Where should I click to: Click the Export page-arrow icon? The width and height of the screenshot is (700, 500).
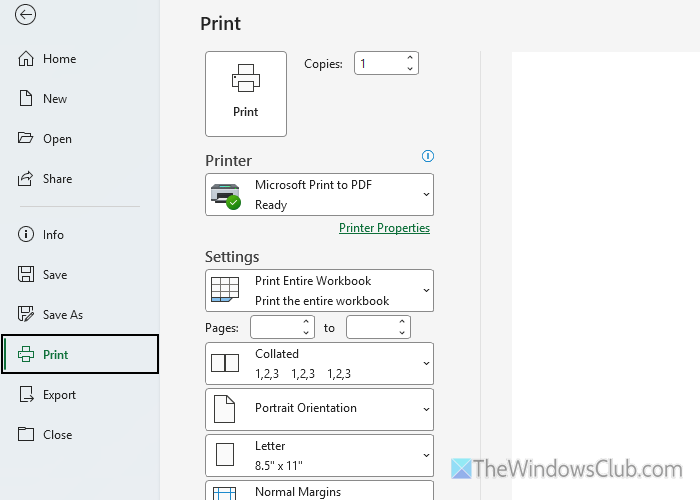pyautogui.click(x=26, y=395)
